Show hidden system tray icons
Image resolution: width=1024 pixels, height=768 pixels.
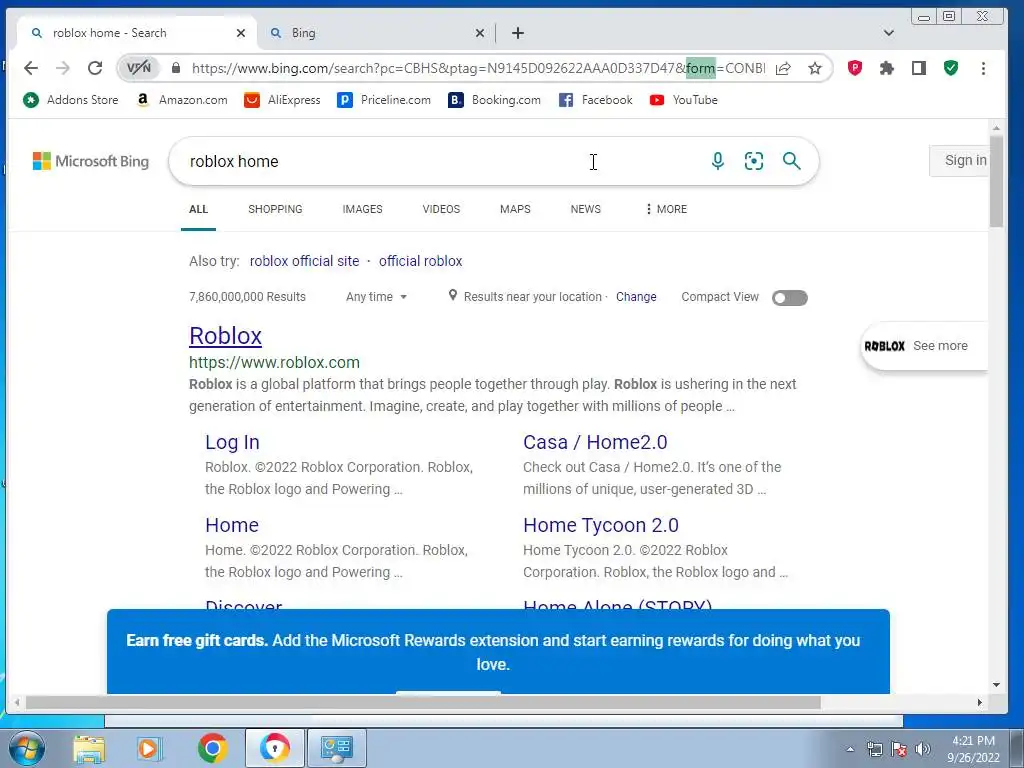tap(850, 749)
